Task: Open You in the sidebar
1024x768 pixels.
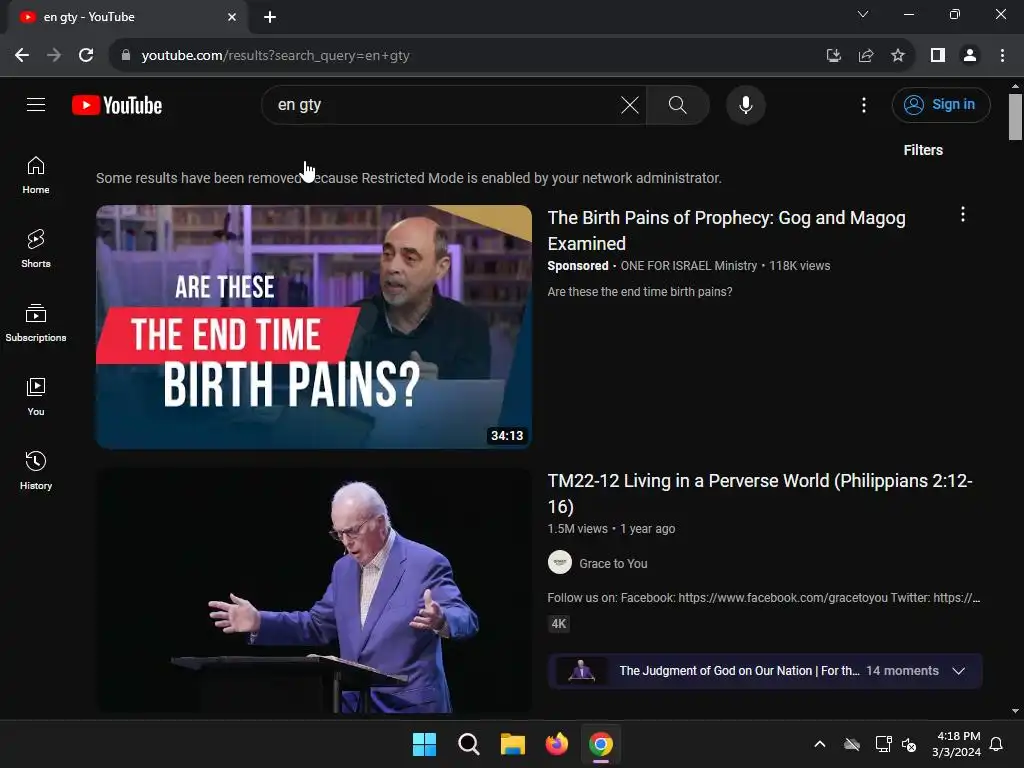Action: [x=36, y=397]
